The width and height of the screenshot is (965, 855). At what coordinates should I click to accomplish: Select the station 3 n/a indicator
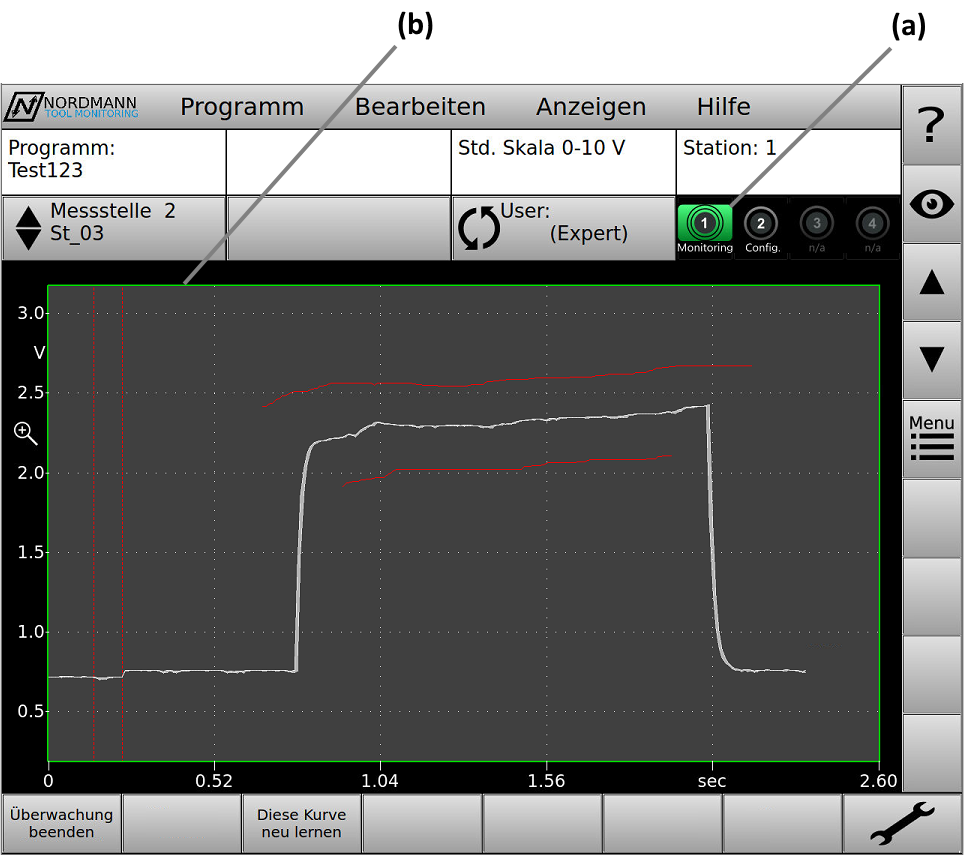pyautogui.click(x=816, y=229)
